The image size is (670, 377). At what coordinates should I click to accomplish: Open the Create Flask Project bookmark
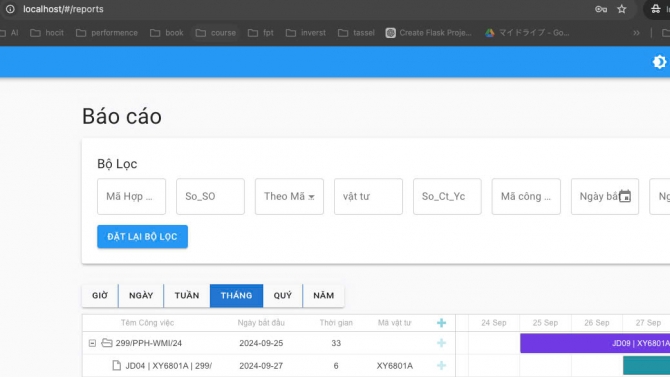pos(429,33)
